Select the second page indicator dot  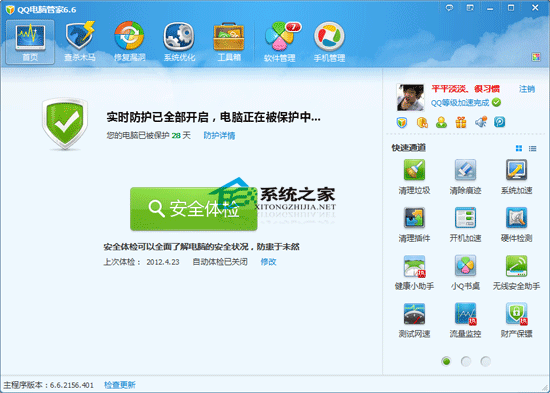(466, 361)
